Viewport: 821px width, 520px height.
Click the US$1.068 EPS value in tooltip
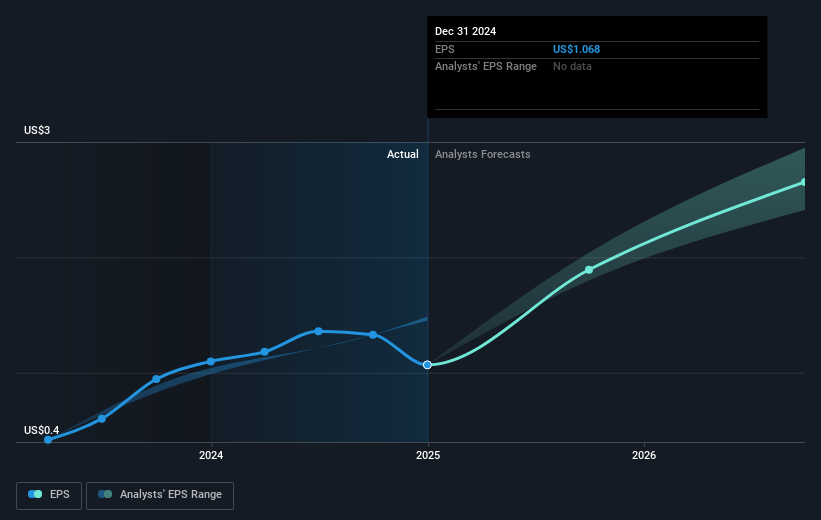(x=576, y=49)
